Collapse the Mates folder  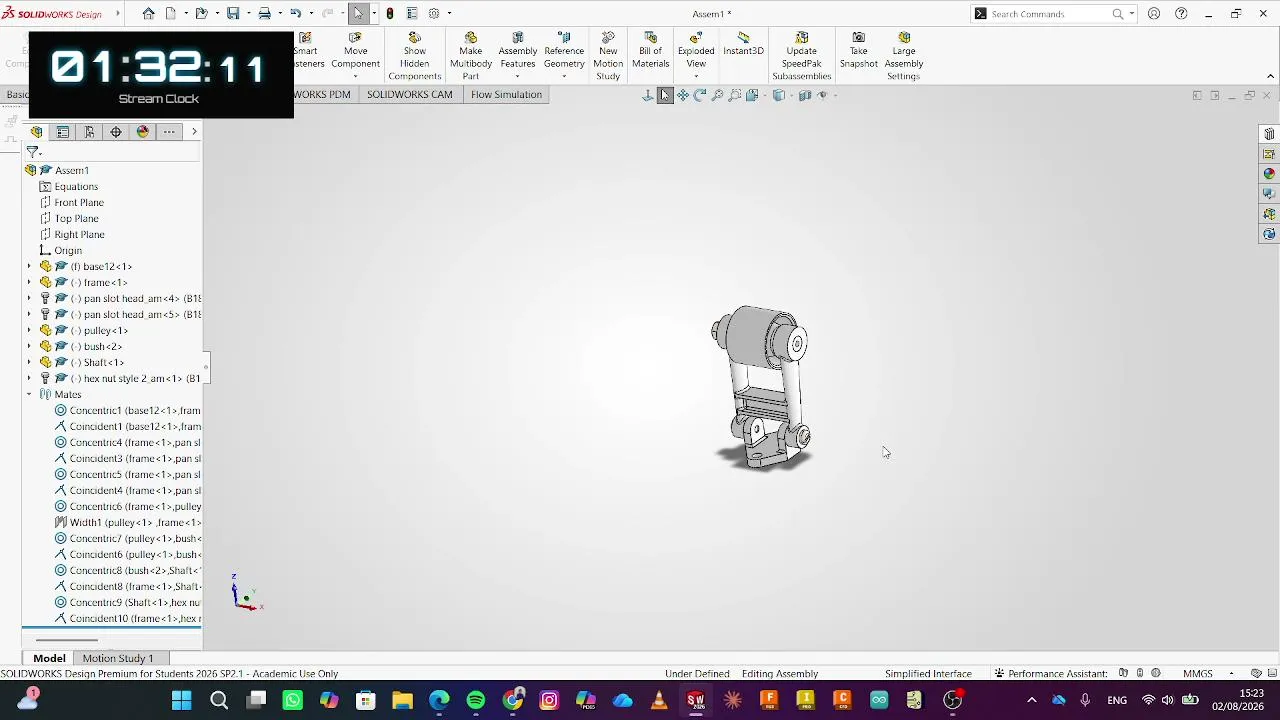(29, 394)
